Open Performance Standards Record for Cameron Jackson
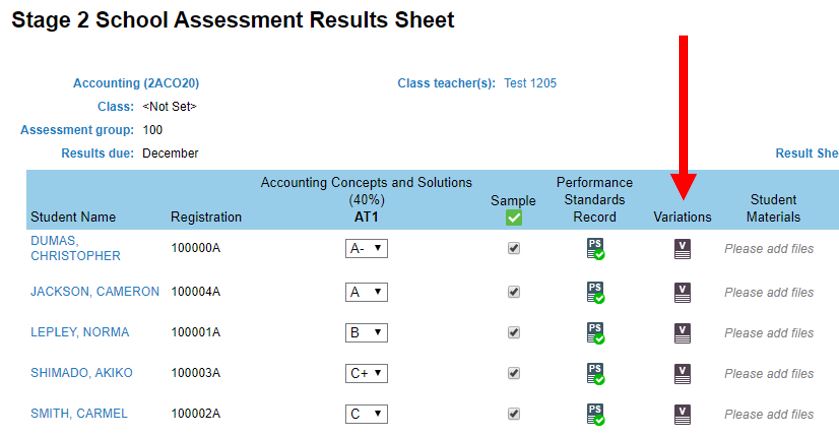839x438 pixels. (596, 293)
